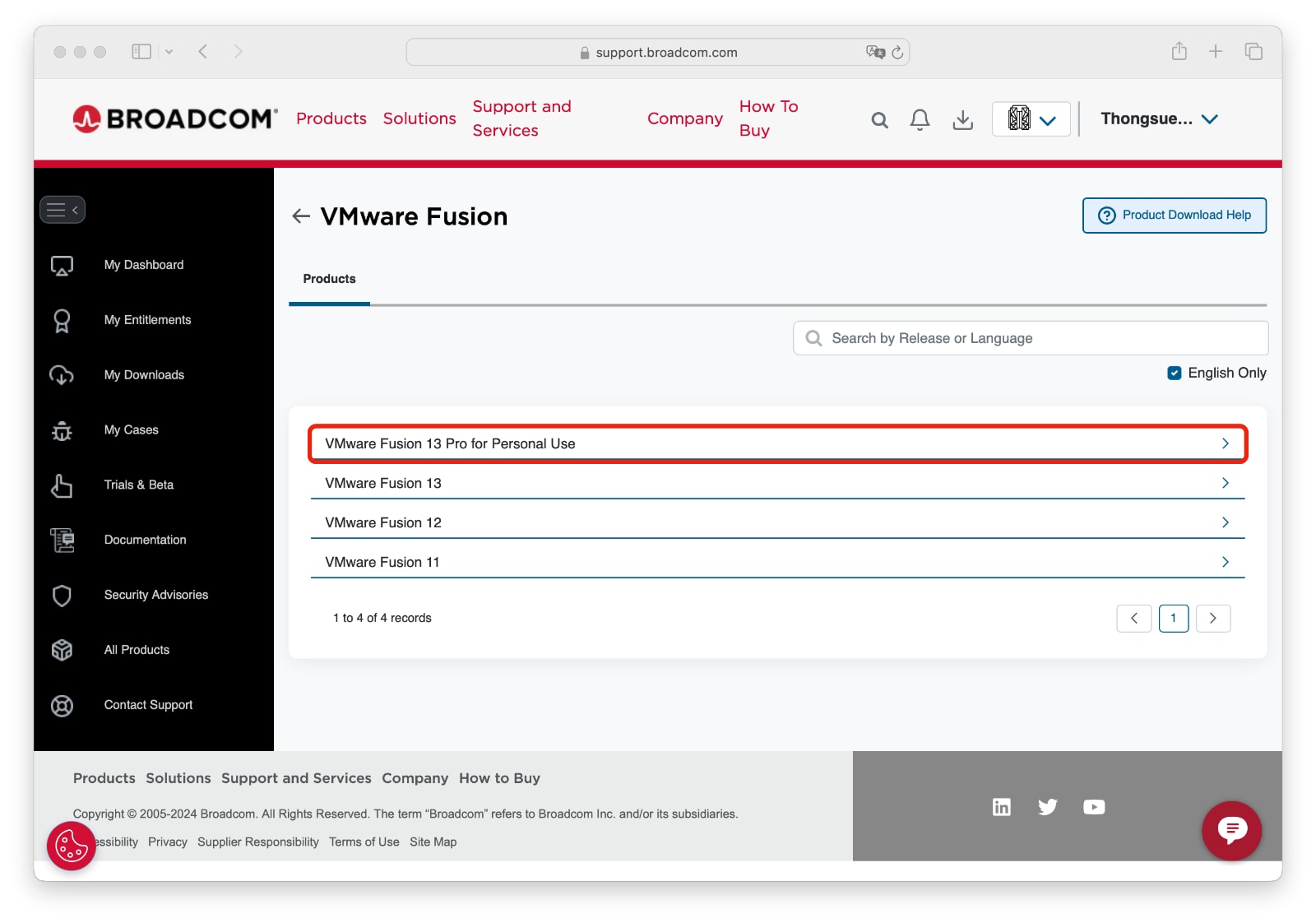Open the Products menu in header
The height and width of the screenshot is (923, 1316).
coord(331,118)
